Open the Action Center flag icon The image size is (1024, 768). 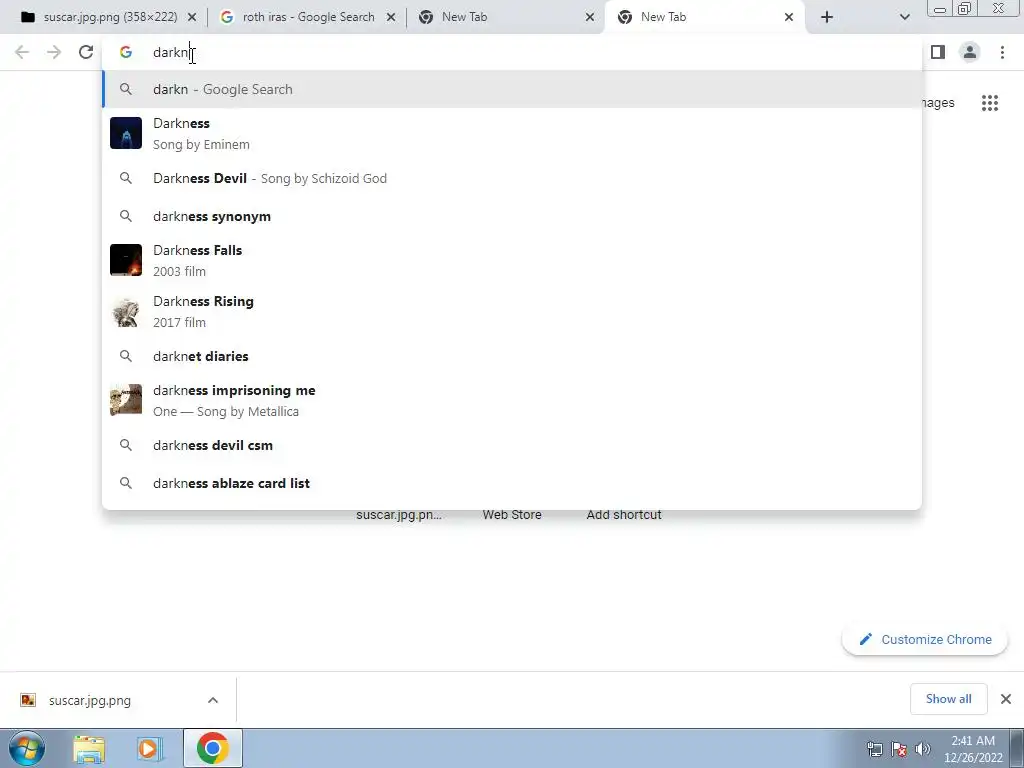tap(899, 749)
